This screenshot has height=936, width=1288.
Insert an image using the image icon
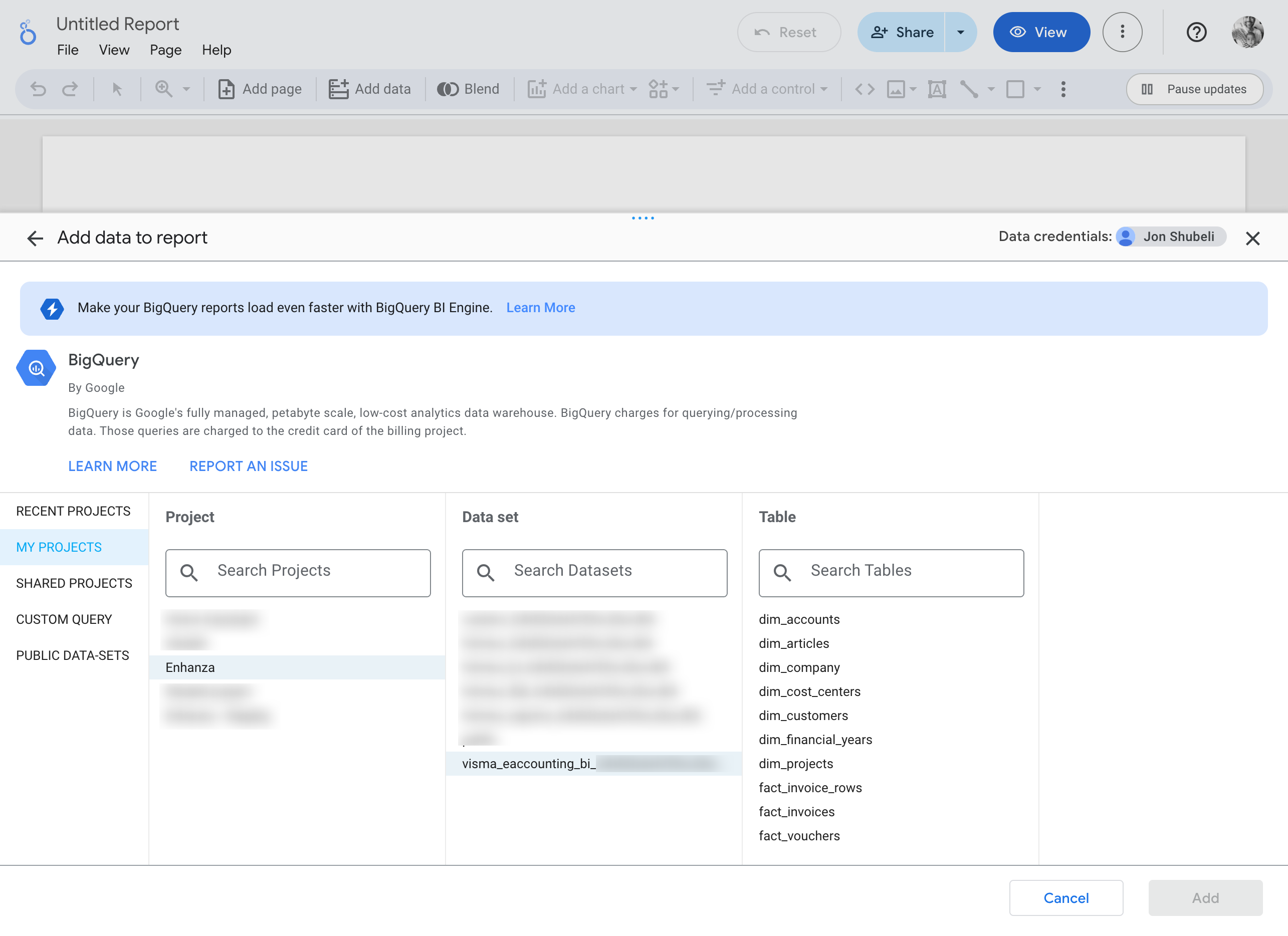(x=896, y=89)
